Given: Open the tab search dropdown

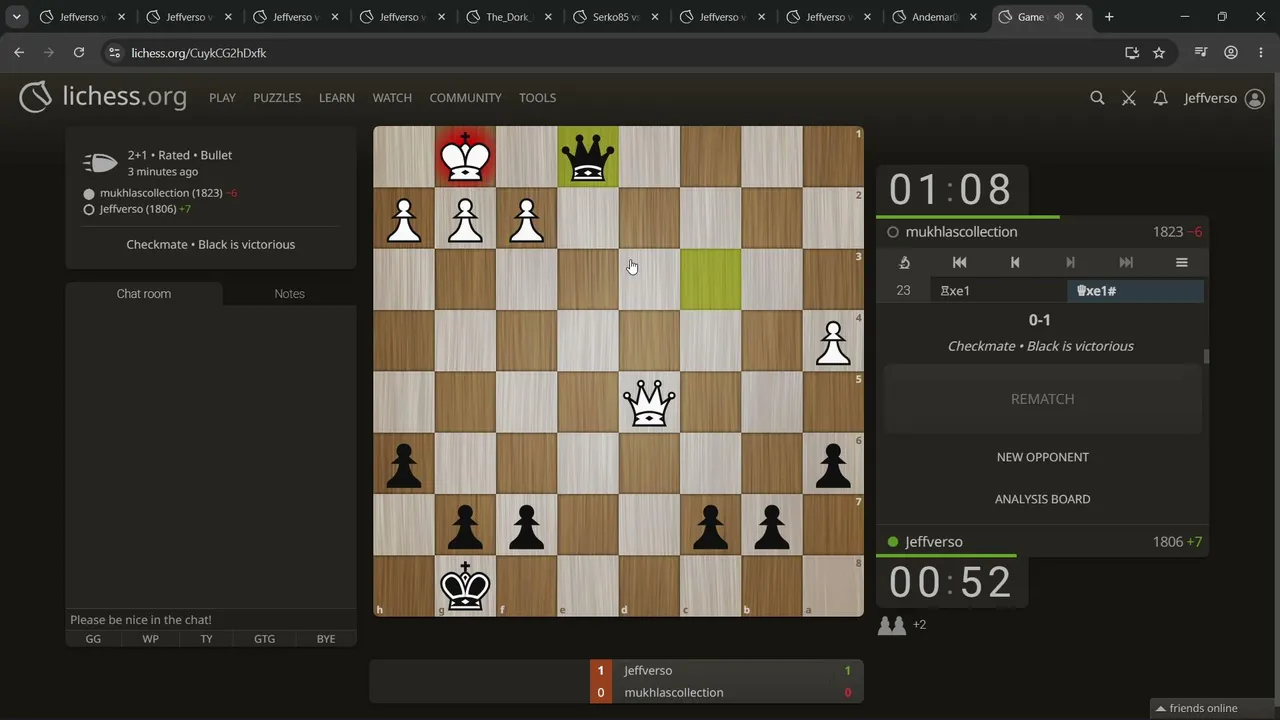Looking at the screenshot, I should [17, 17].
